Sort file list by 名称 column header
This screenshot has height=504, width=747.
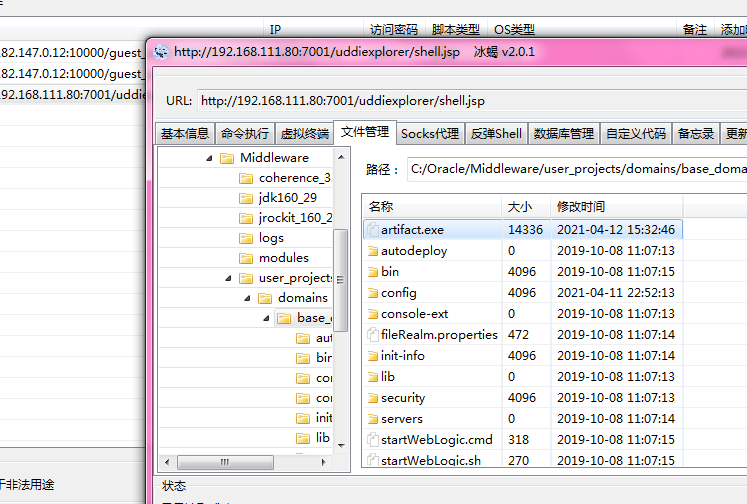pos(432,207)
